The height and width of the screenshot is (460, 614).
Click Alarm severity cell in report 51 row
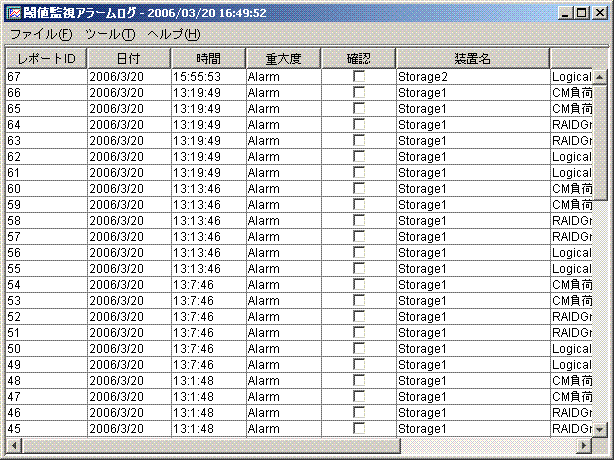[284, 333]
